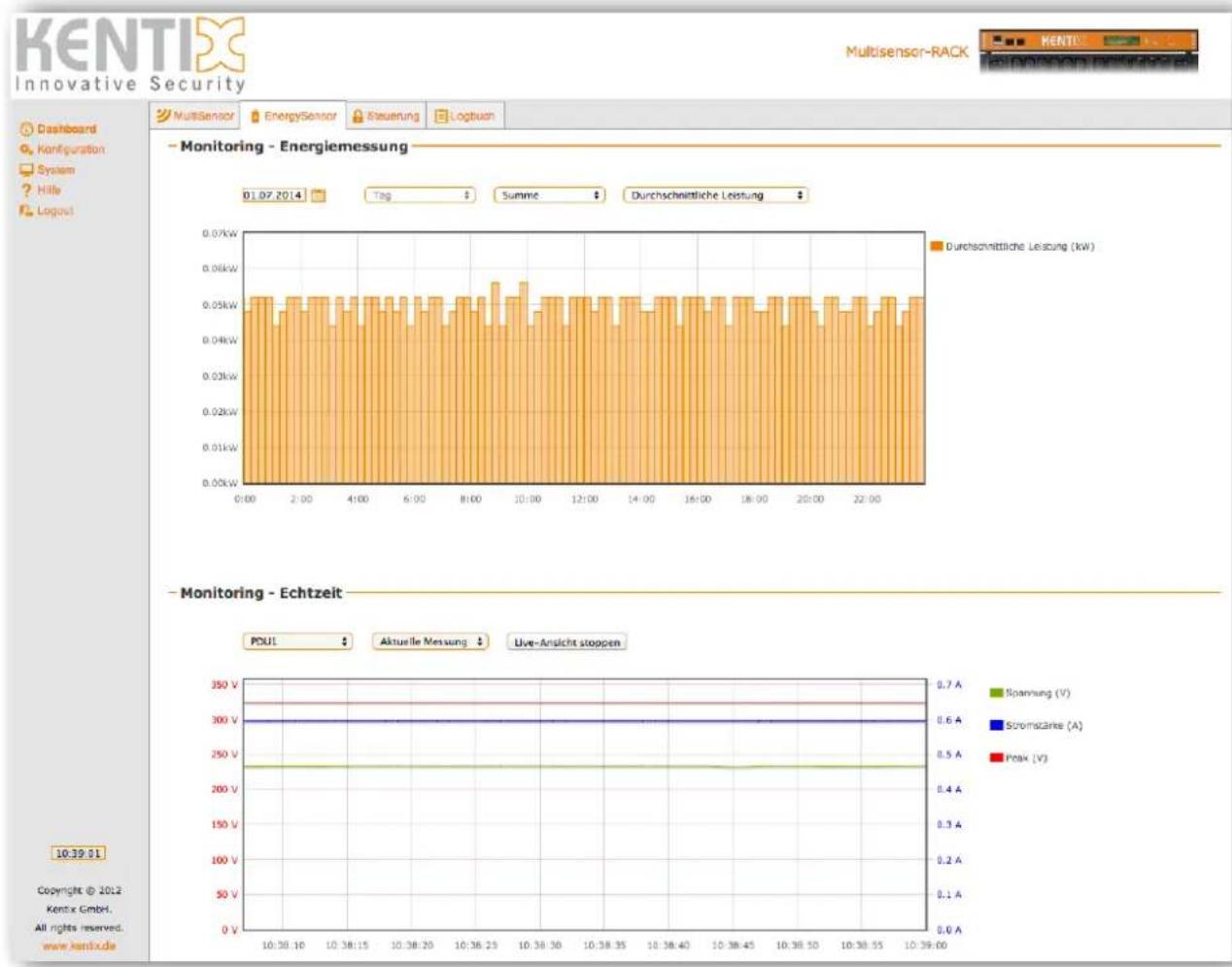
Task: Click the MultiSensor tab icon
Action: tap(164, 116)
